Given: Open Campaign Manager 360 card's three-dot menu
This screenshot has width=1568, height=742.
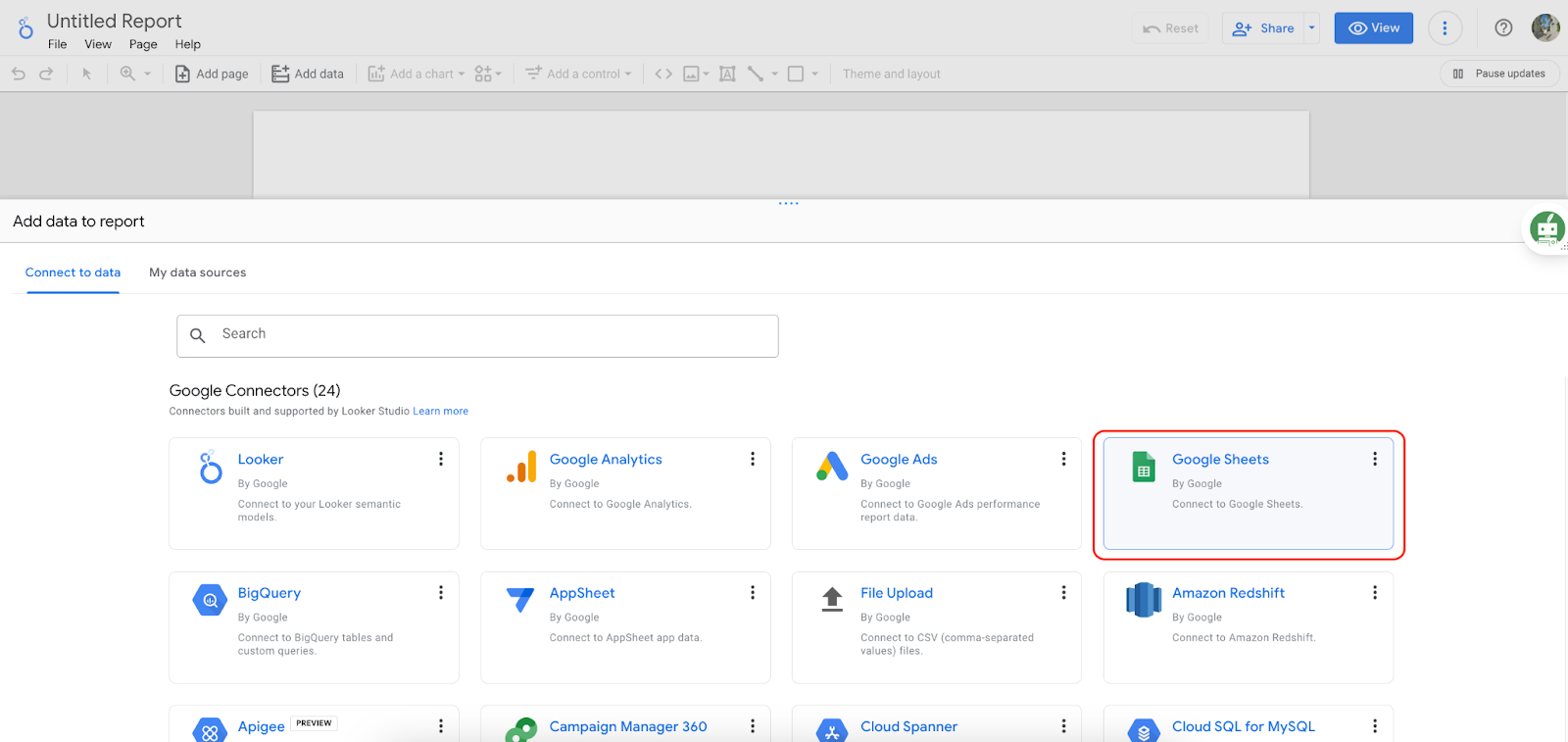Looking at the screenshot, I should tap(753, 726).
